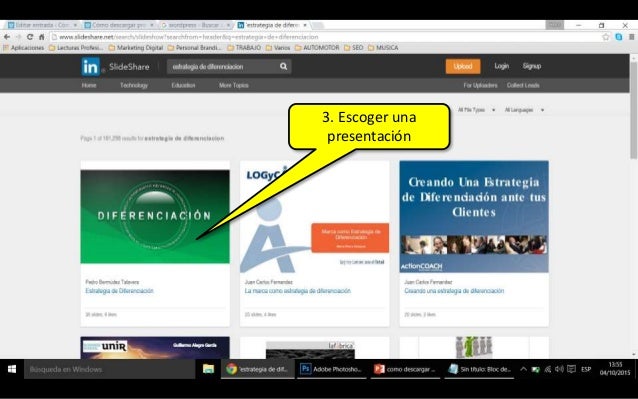Open browser home page icon

pos(42,37)
